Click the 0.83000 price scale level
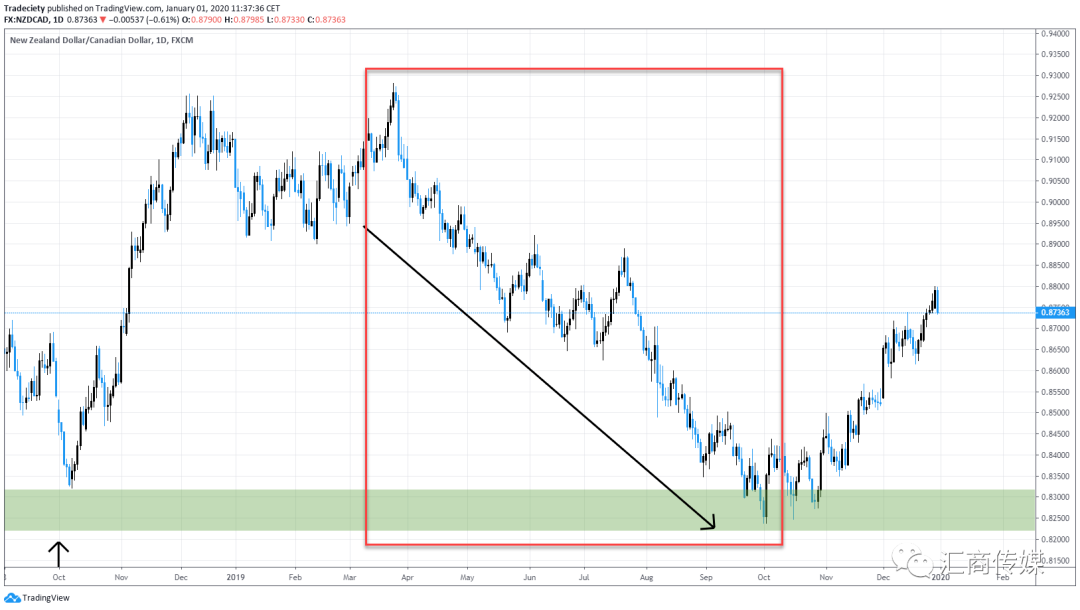This screenshot has width=1080, height=610. click(x=1055, y=497)
